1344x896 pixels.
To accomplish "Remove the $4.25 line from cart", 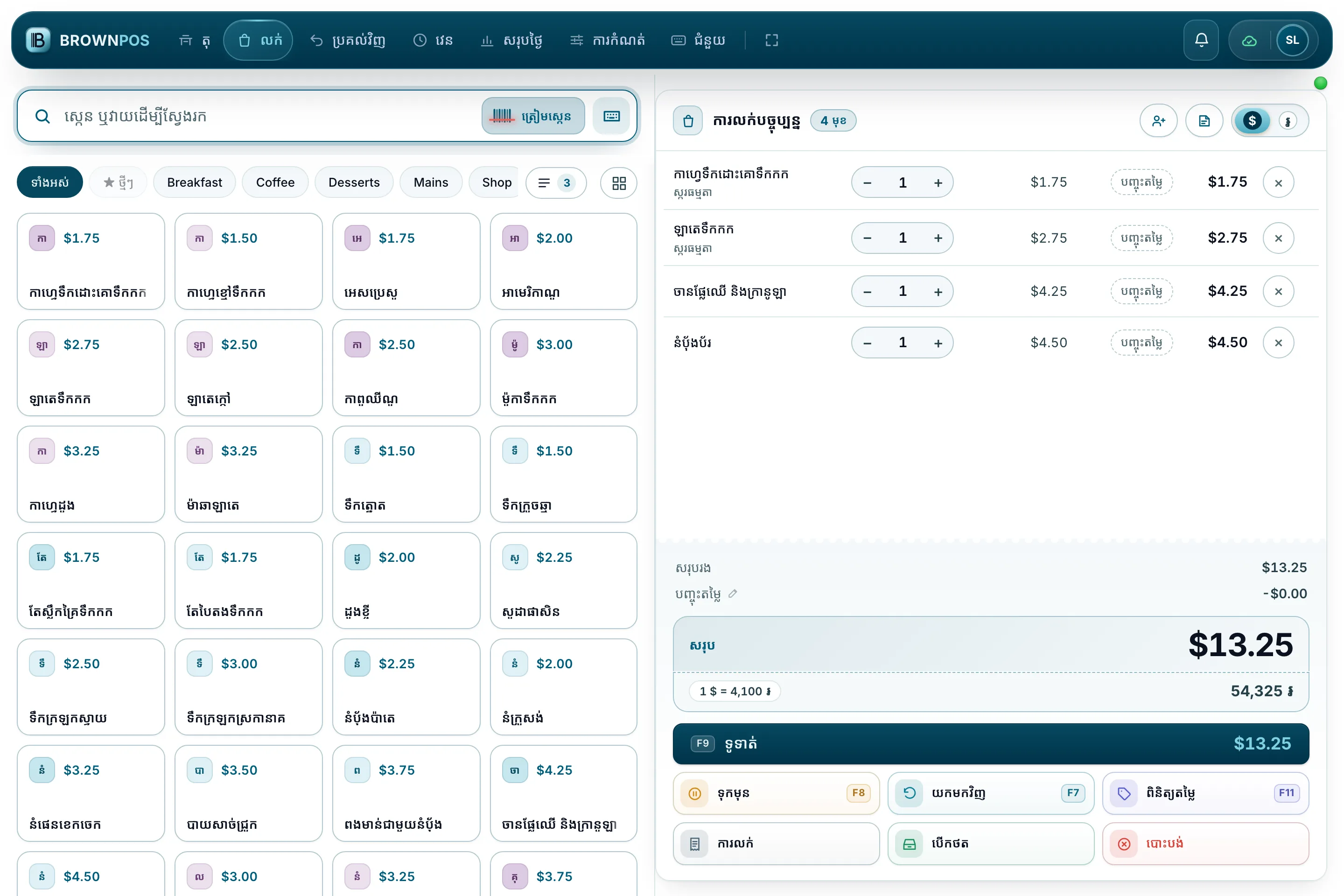I will tap(1278, 291).
